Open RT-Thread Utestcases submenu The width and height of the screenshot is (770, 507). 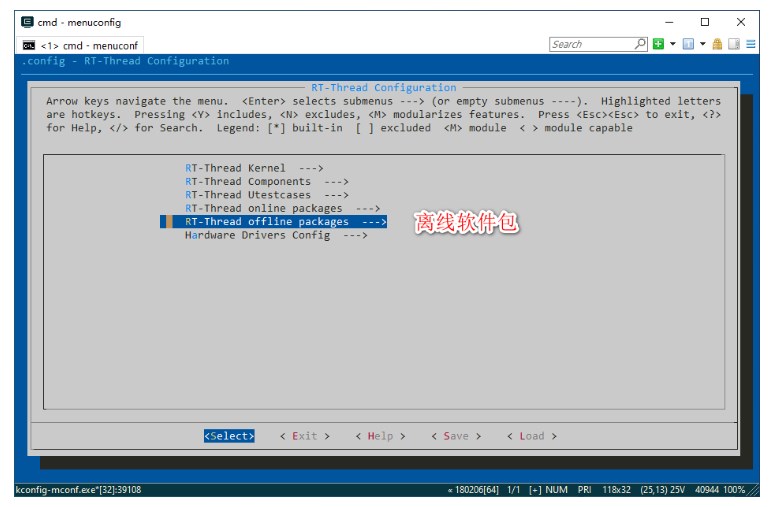[267, 195]
